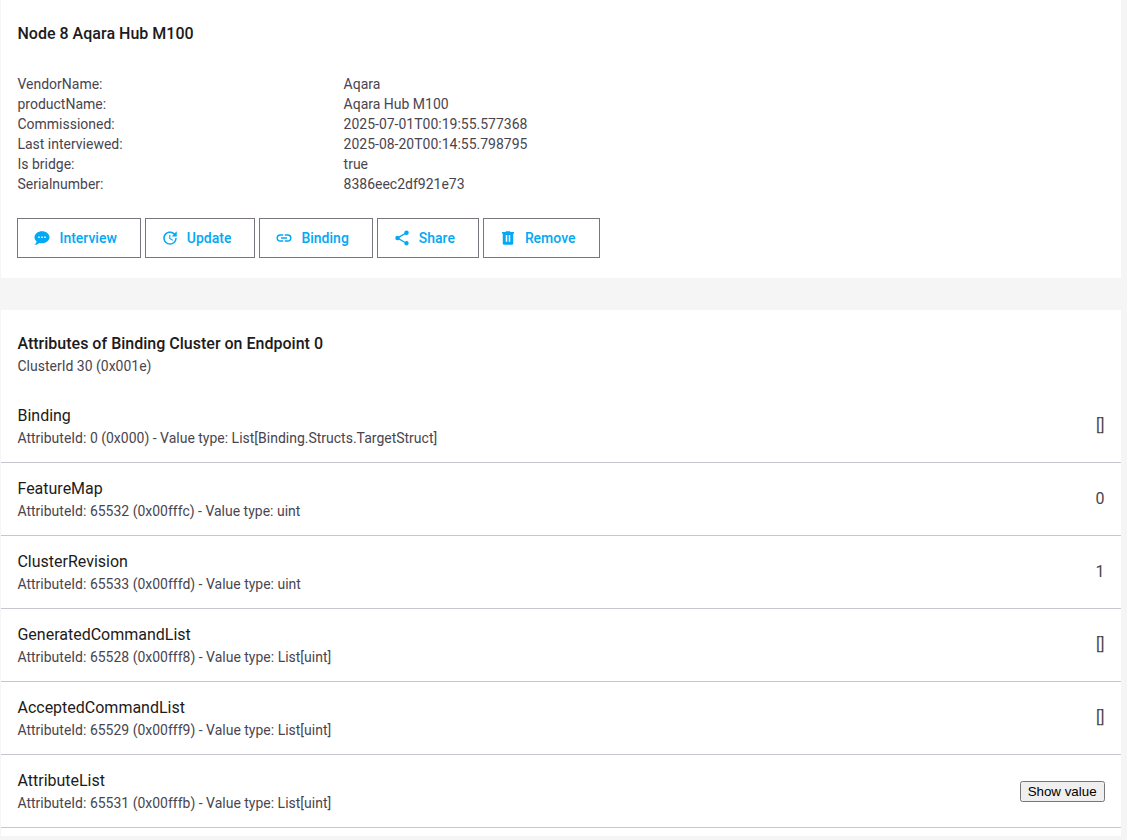
Task: Click the Commissioned timestamp value
Action: 435,124
